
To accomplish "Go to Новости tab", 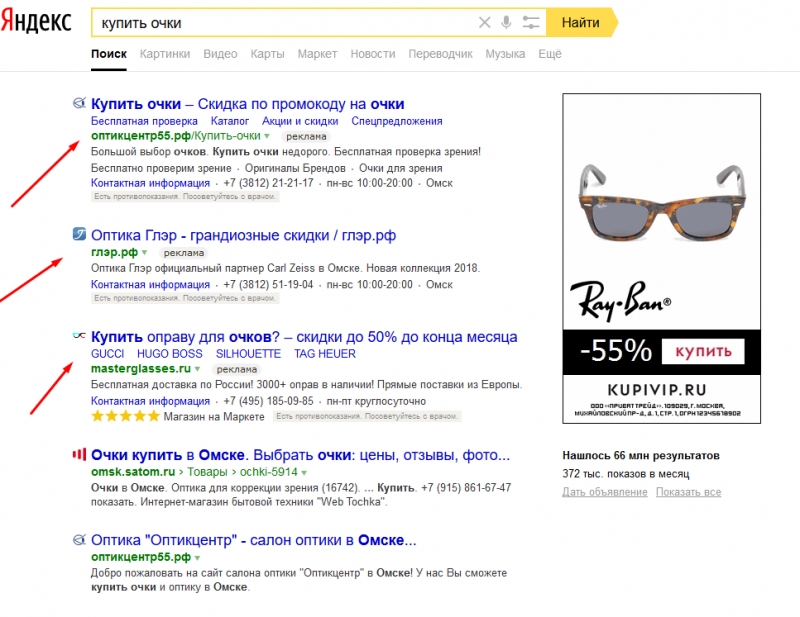I will point(372,54).
